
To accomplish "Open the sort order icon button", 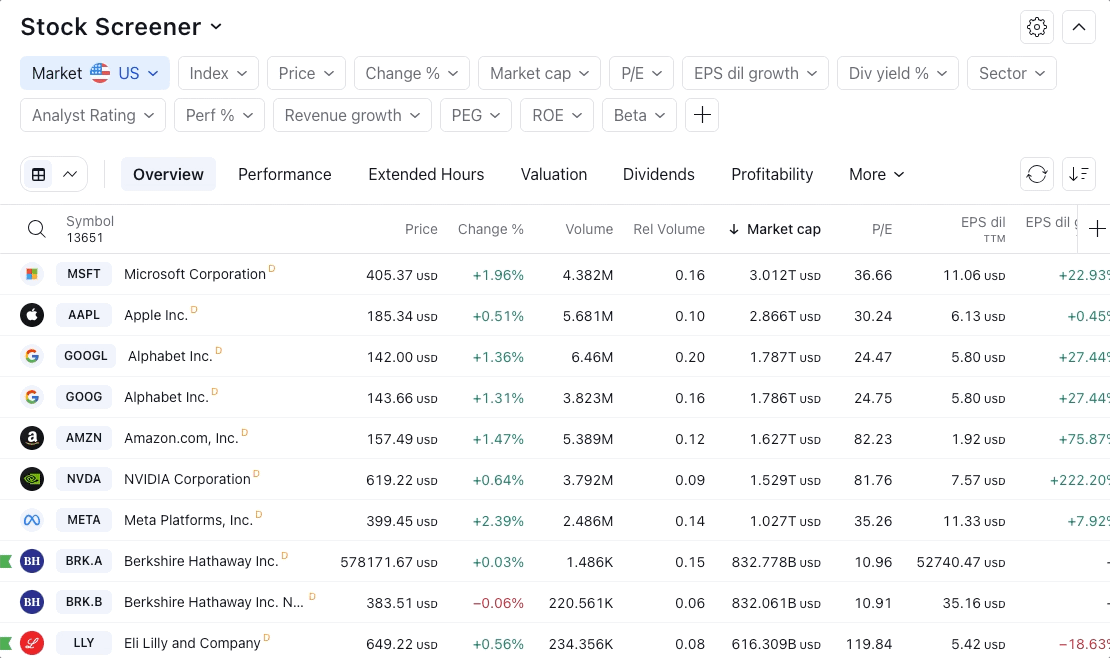I will [x=1079, y=174].
